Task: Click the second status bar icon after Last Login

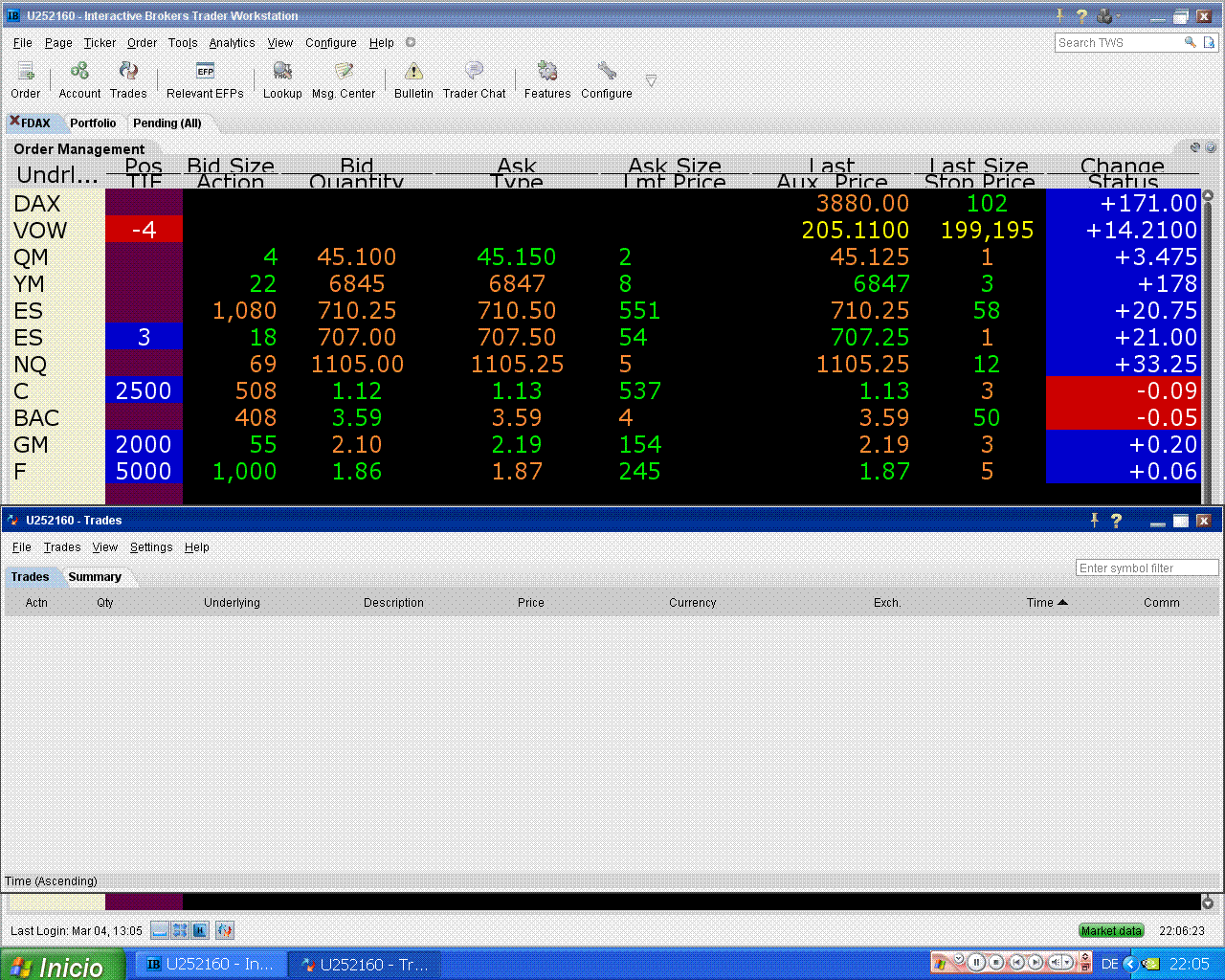Action: click(180, 930)
